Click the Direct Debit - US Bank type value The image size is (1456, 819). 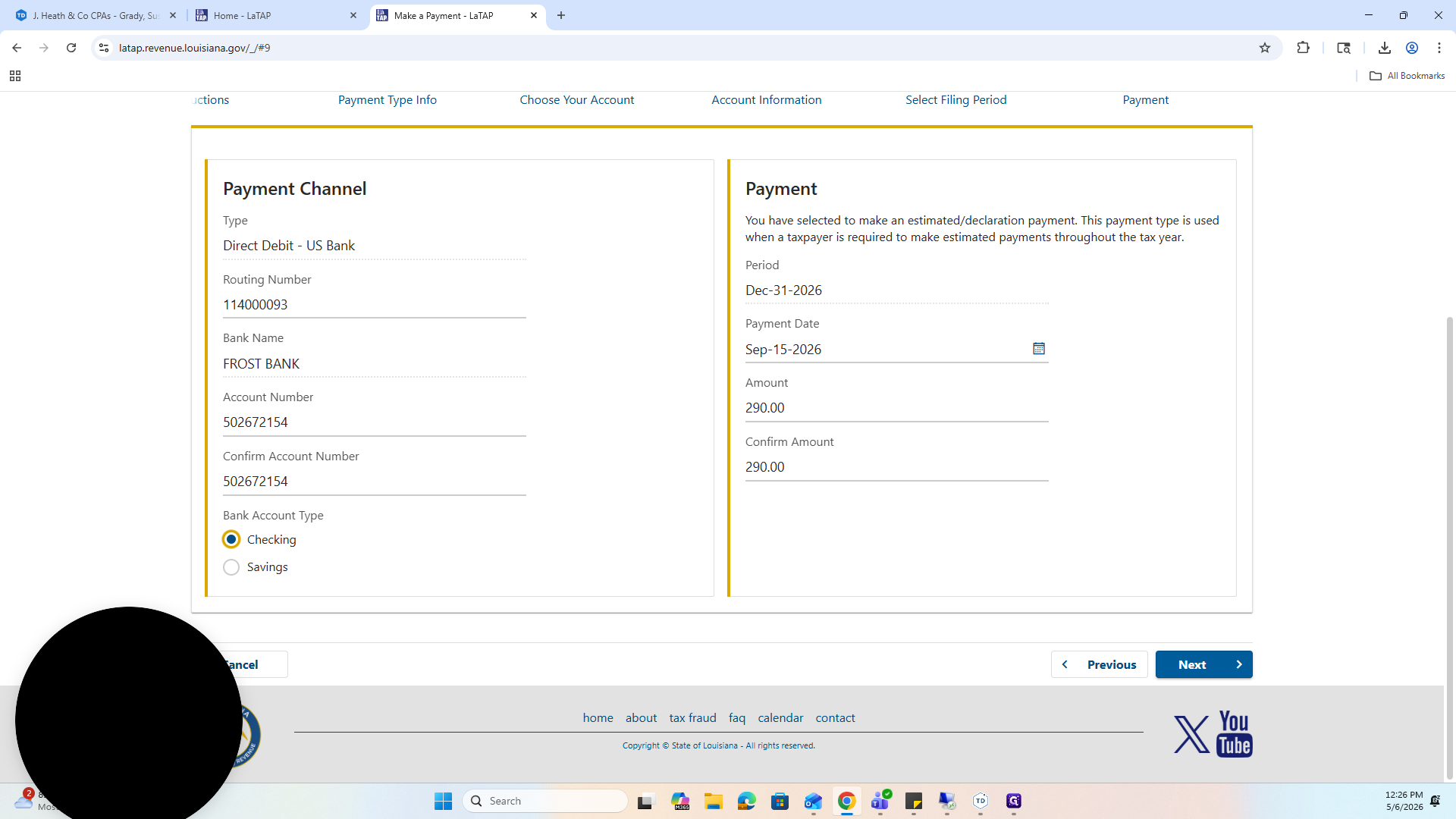289,246
